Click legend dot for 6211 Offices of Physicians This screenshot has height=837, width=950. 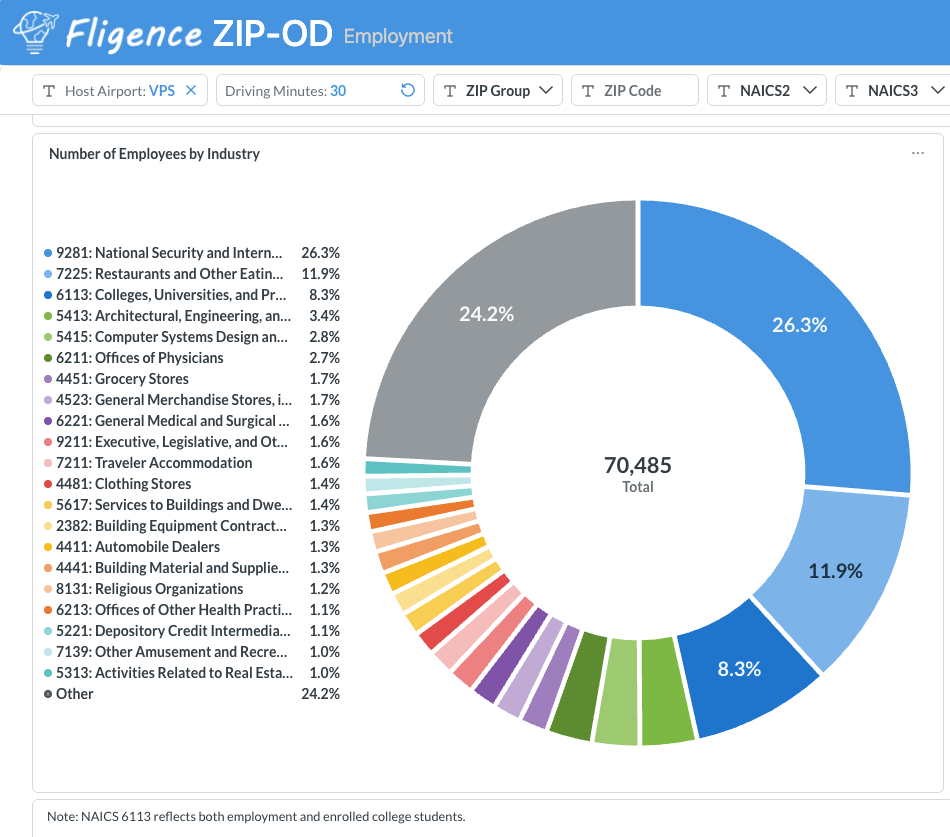click(48, 358)
